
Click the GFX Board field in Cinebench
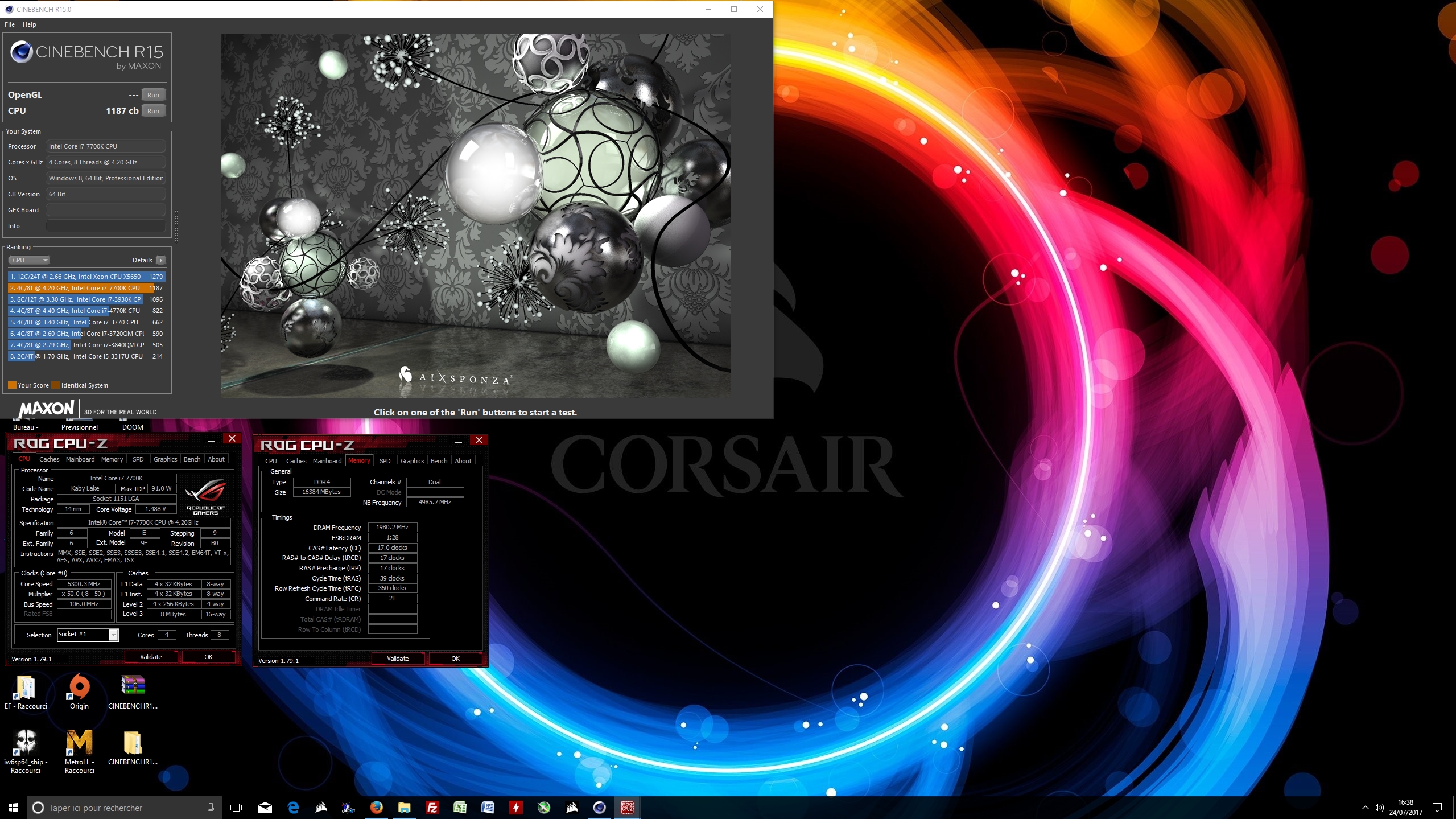tap(106, 210)
